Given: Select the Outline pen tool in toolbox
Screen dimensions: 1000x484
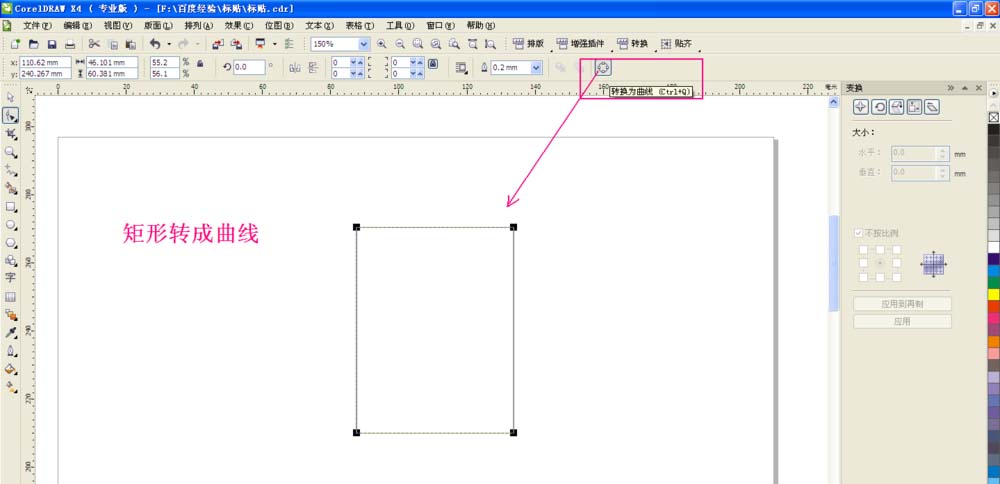Looking at the screenshot, I should (x=10, y=351).
